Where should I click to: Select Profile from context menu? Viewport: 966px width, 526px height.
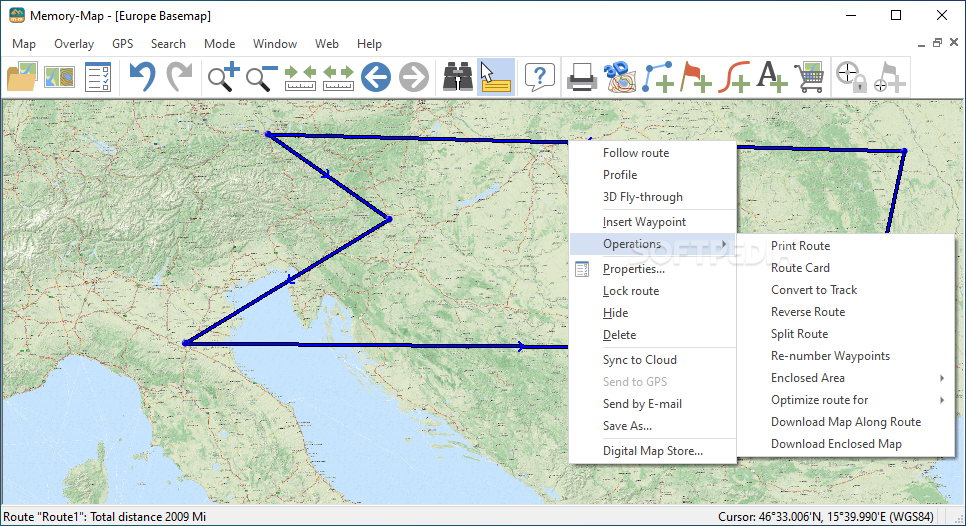(620, 175)
